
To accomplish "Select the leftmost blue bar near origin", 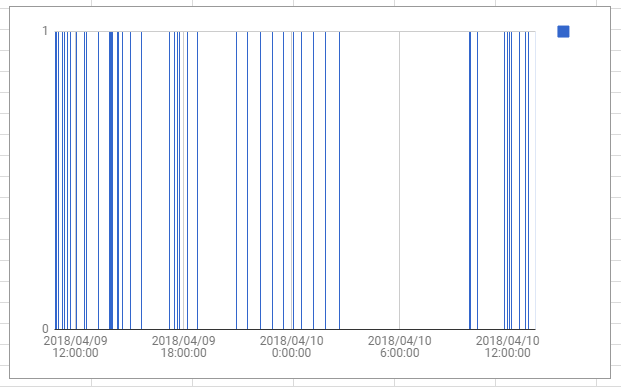I will (56, 180).
